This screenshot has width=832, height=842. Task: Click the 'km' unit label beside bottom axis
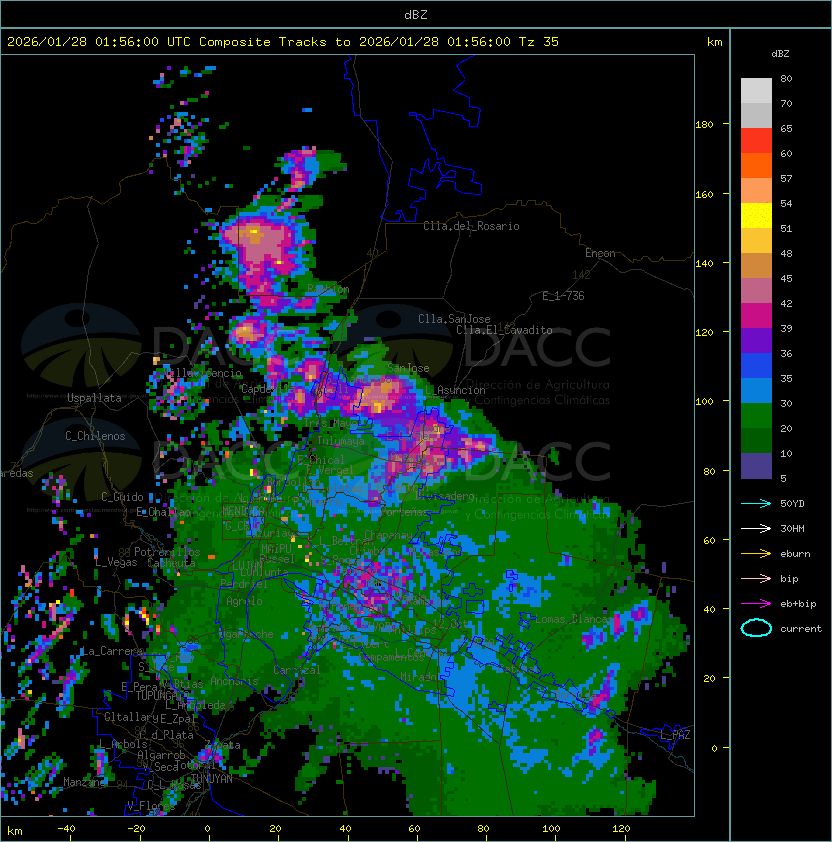15,831
